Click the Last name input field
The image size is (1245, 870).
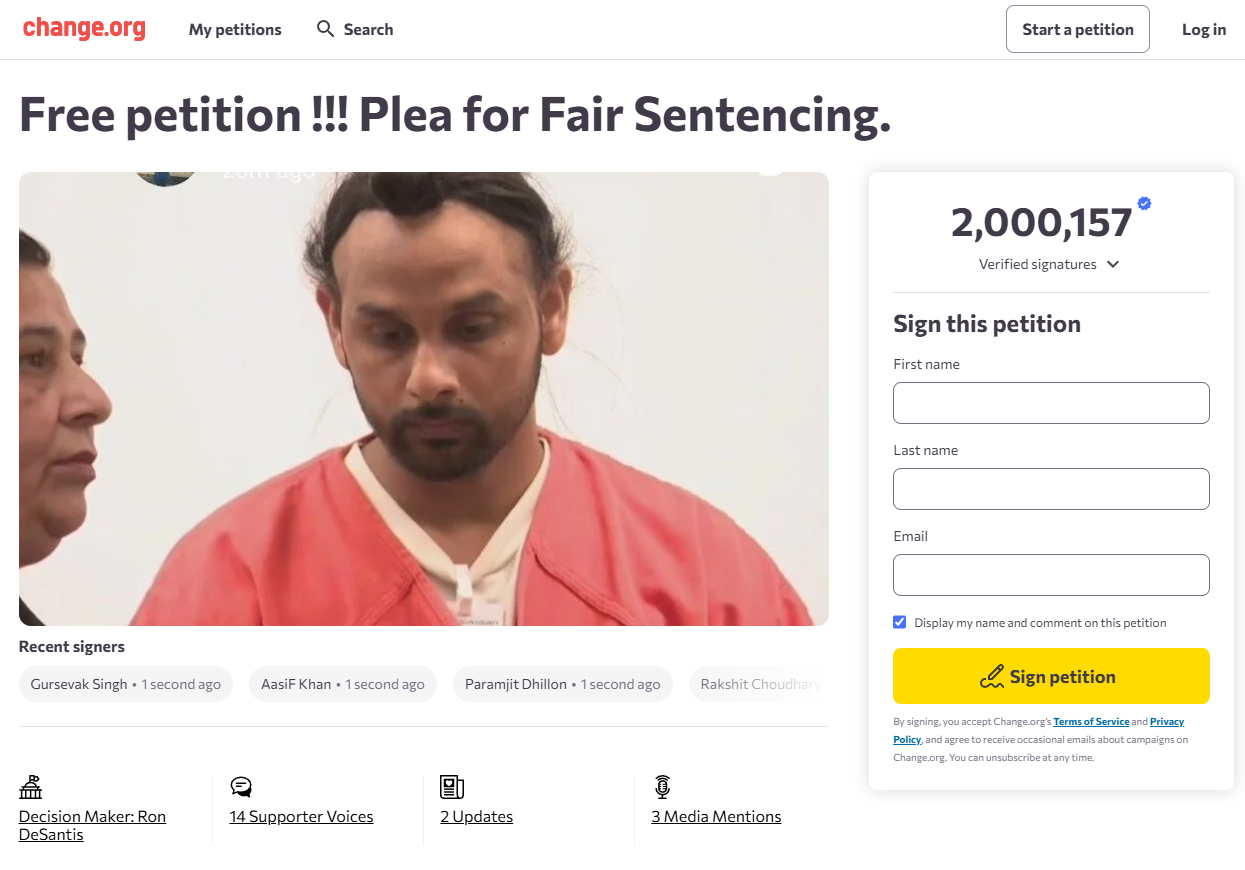click(x=1051, y=489)
